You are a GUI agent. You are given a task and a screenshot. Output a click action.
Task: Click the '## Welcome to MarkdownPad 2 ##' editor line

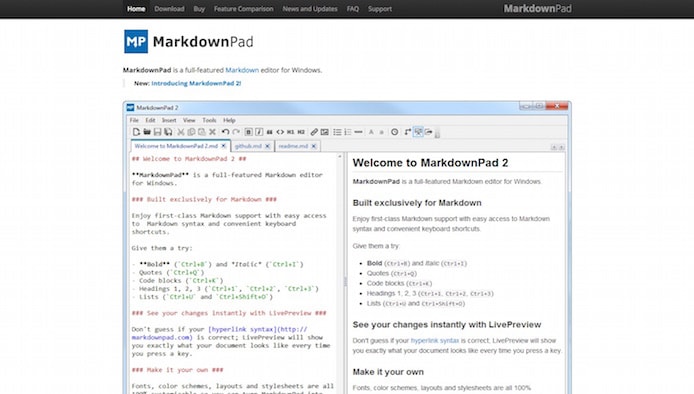click(189, 158)
